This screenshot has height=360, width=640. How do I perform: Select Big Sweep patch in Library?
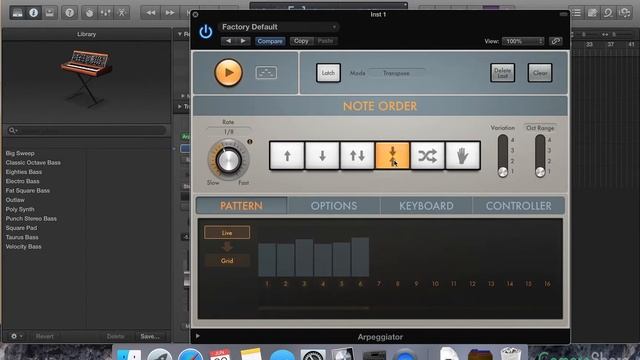20,153
